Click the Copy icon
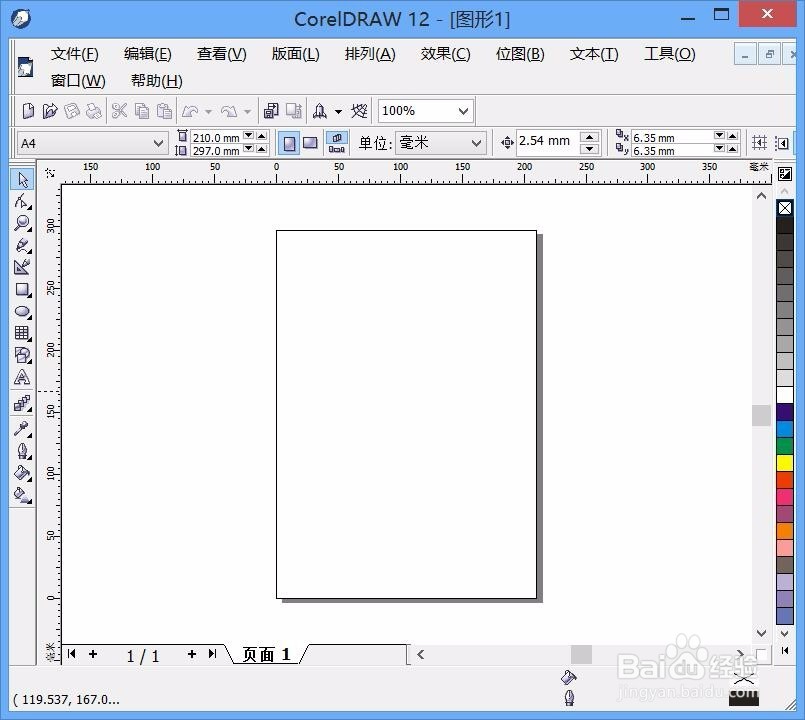This screenshot has height=720, width=805. 142,111
